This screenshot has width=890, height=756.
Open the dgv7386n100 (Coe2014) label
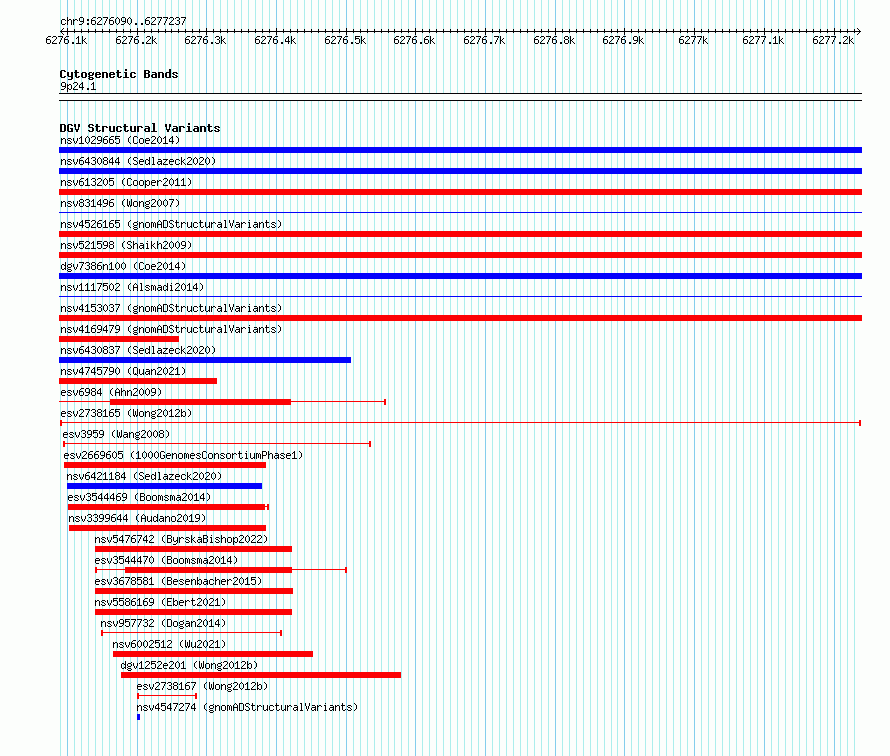pos(123,266)
